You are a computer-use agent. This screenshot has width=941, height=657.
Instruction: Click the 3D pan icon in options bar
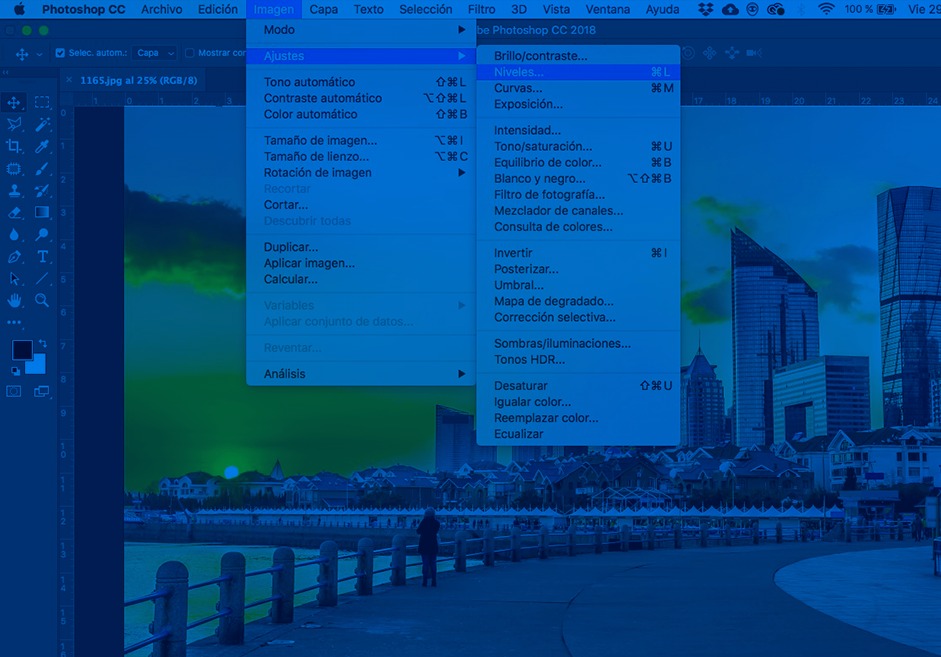click(710, 53)
